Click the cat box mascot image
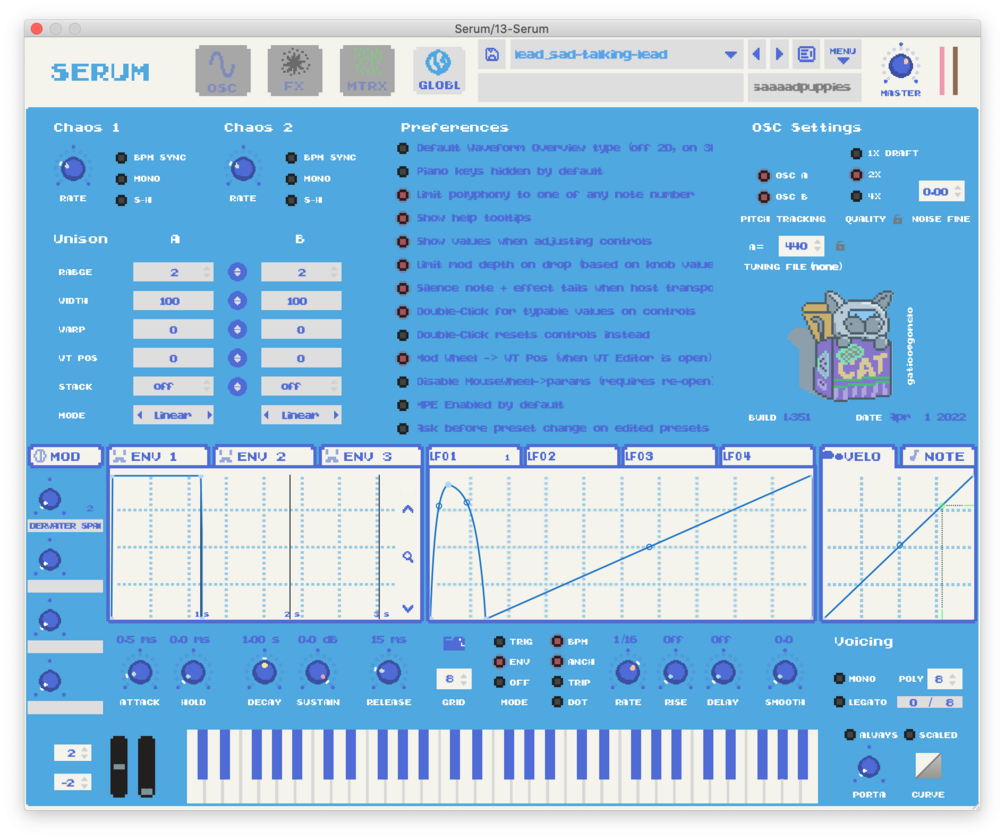The image size is (1005, 839). (x=841, y=345)
